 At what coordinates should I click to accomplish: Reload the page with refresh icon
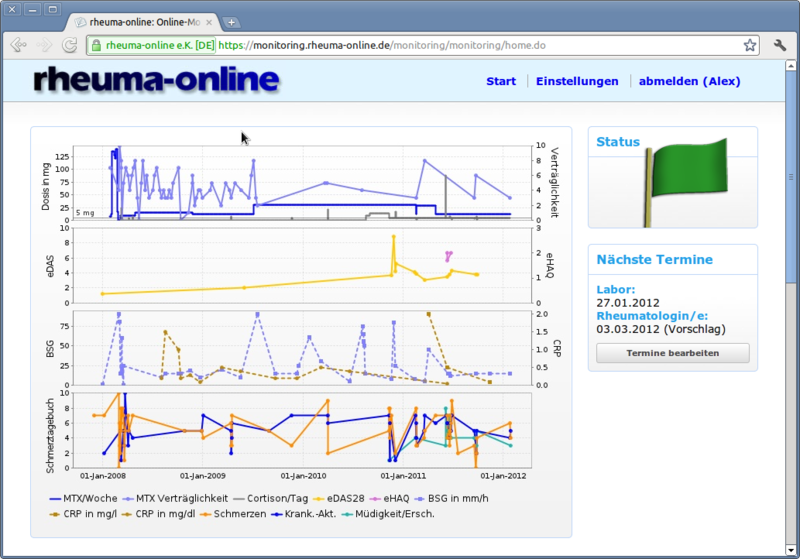pos(69,45)
